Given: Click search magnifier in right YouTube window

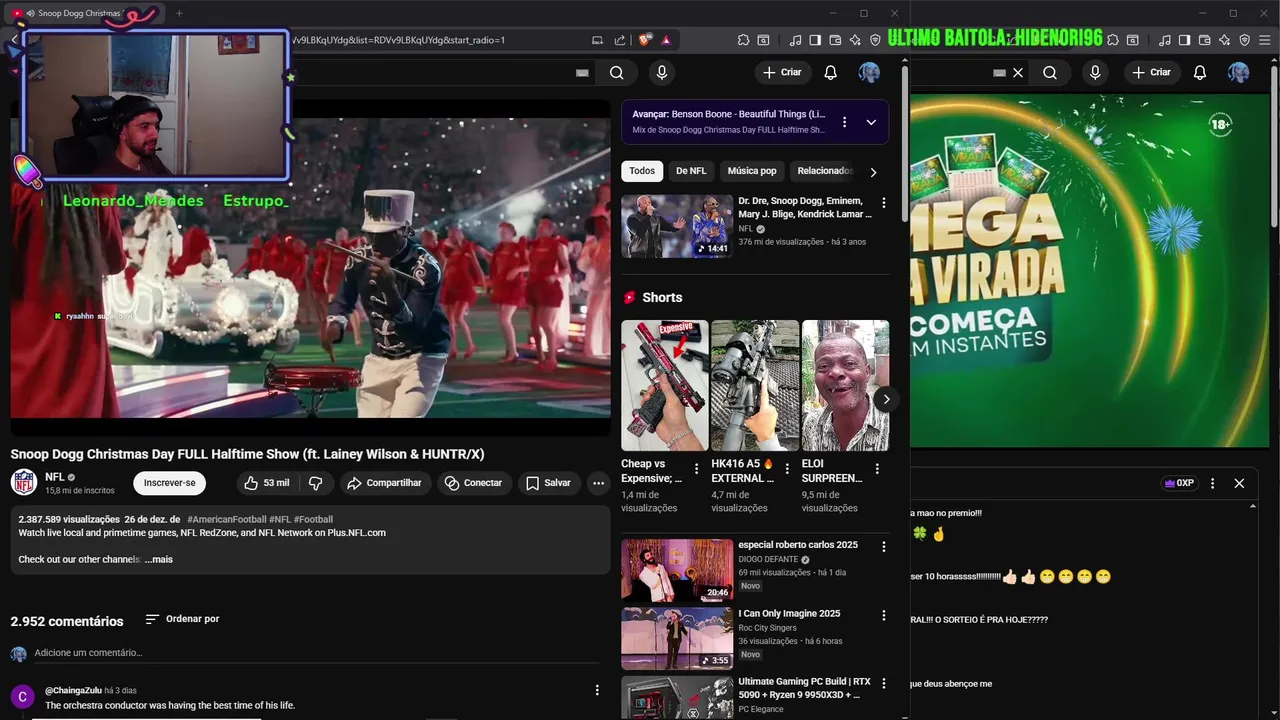Looking at the screenshot, I should [x=1050, y=72].
